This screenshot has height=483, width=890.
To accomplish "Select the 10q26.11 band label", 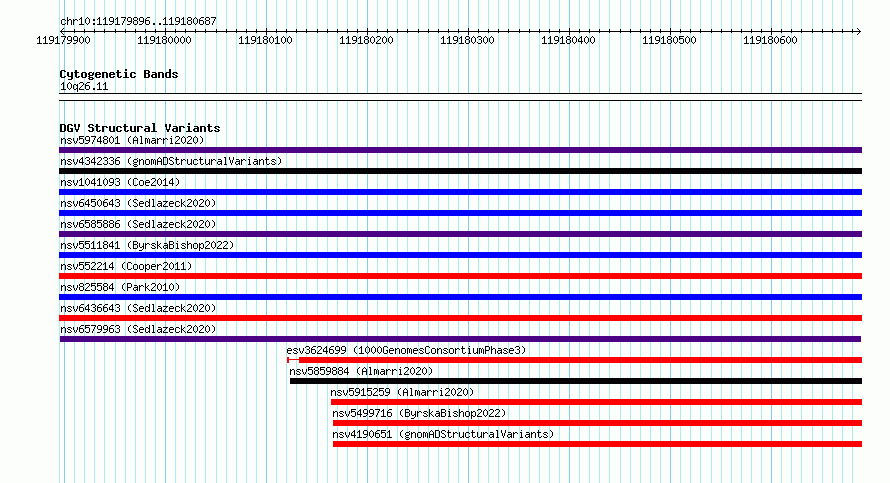I will (84, 86).
